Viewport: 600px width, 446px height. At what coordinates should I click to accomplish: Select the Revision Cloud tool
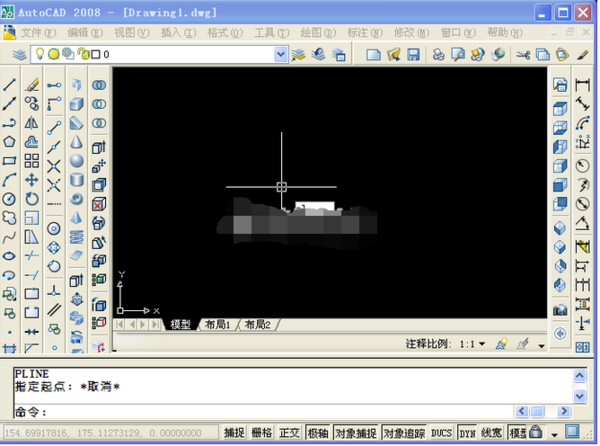click(9, 218)
